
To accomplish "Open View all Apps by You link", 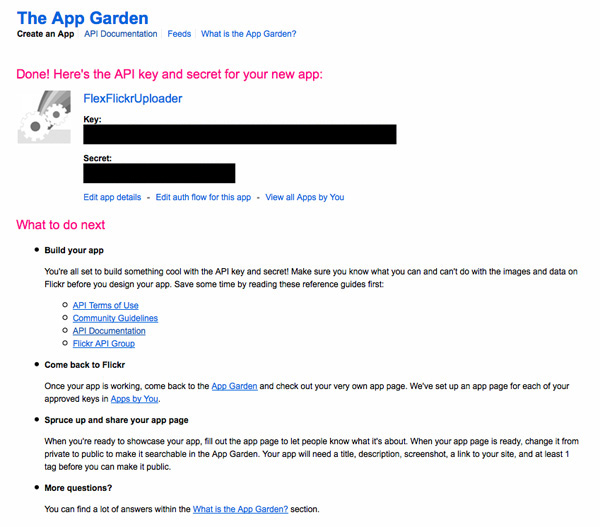I will click(305, 197).
